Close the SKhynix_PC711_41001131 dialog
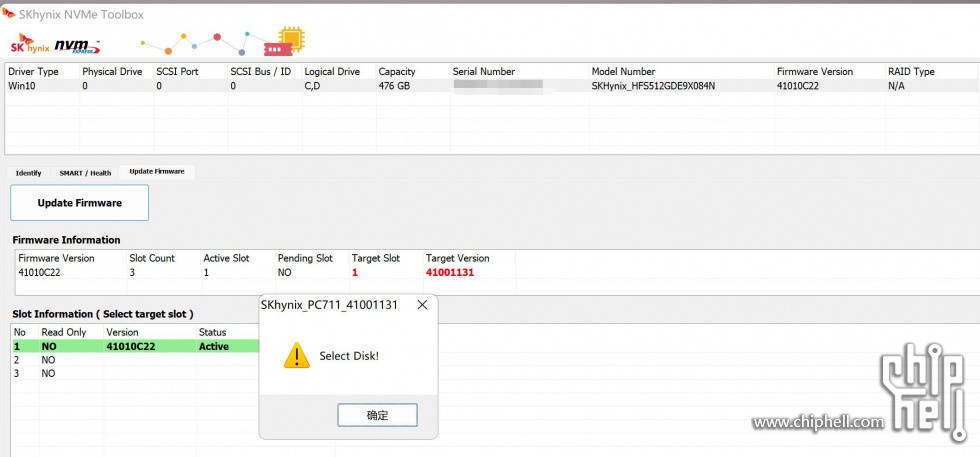This screenshot has width=980, height=457. (422, 305)
